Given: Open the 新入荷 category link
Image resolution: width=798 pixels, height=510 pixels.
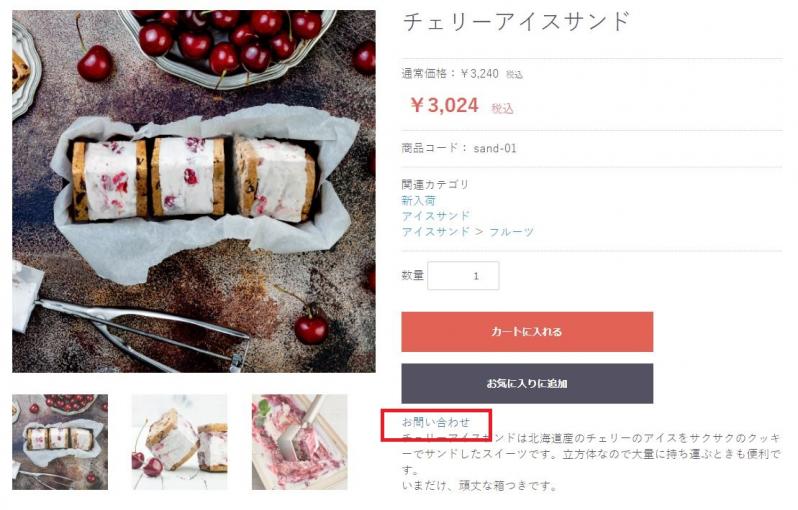Looking at the screenshot, I should [418, 200].
